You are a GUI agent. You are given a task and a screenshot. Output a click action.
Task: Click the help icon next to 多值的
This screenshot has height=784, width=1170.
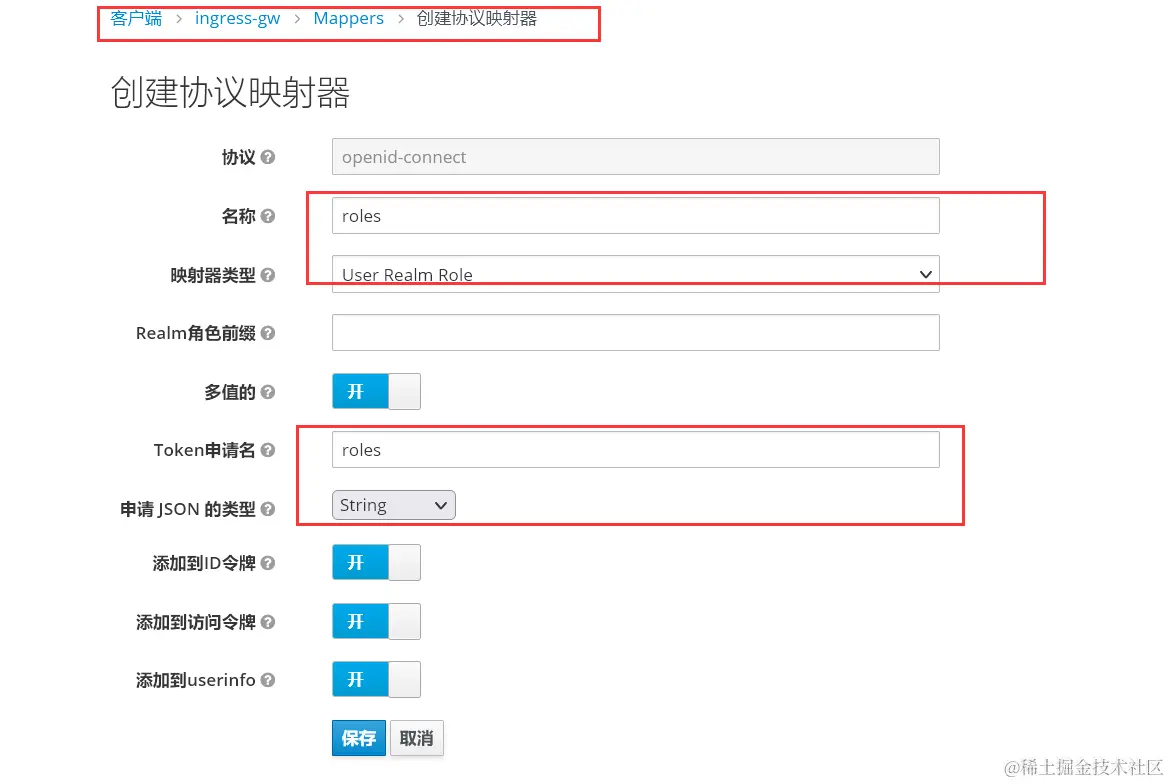[268, 392]
